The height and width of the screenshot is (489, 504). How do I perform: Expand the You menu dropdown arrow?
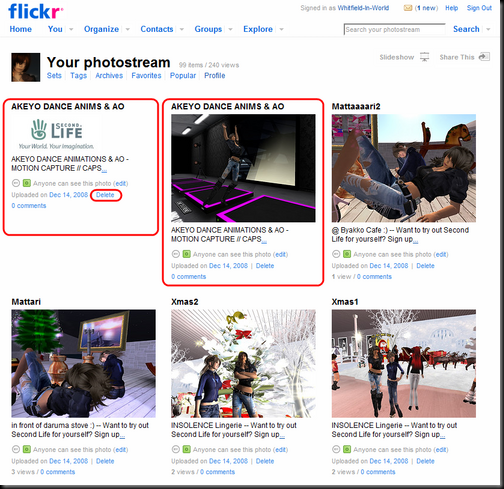71,29
